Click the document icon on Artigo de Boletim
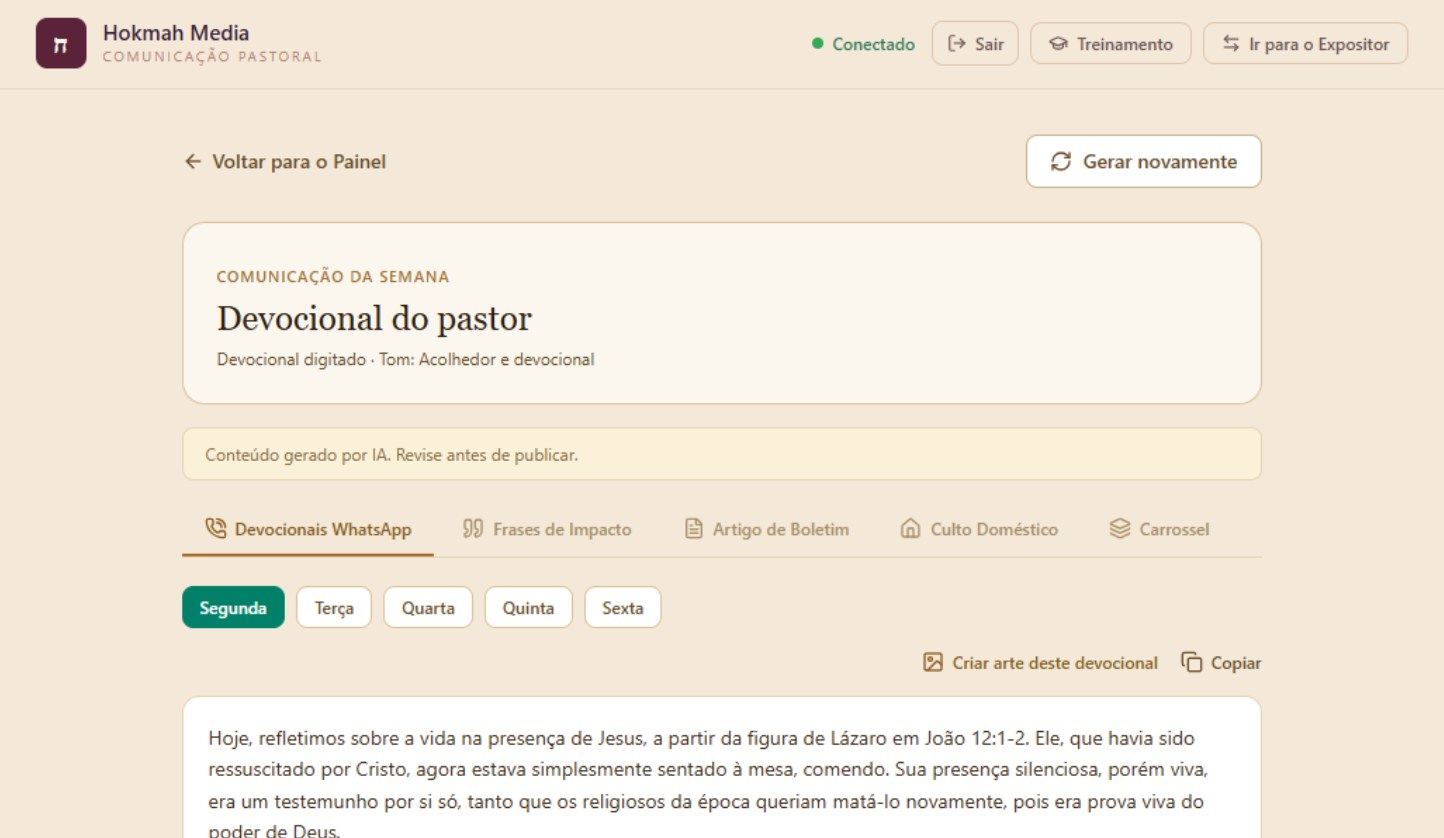 (693, 529)
